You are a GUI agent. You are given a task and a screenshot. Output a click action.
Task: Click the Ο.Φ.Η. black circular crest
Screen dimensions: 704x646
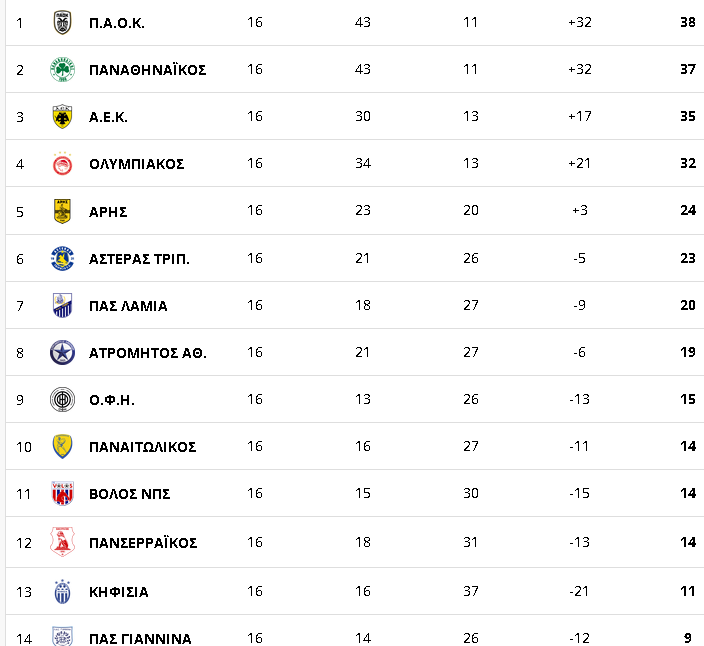click(62, 400)
